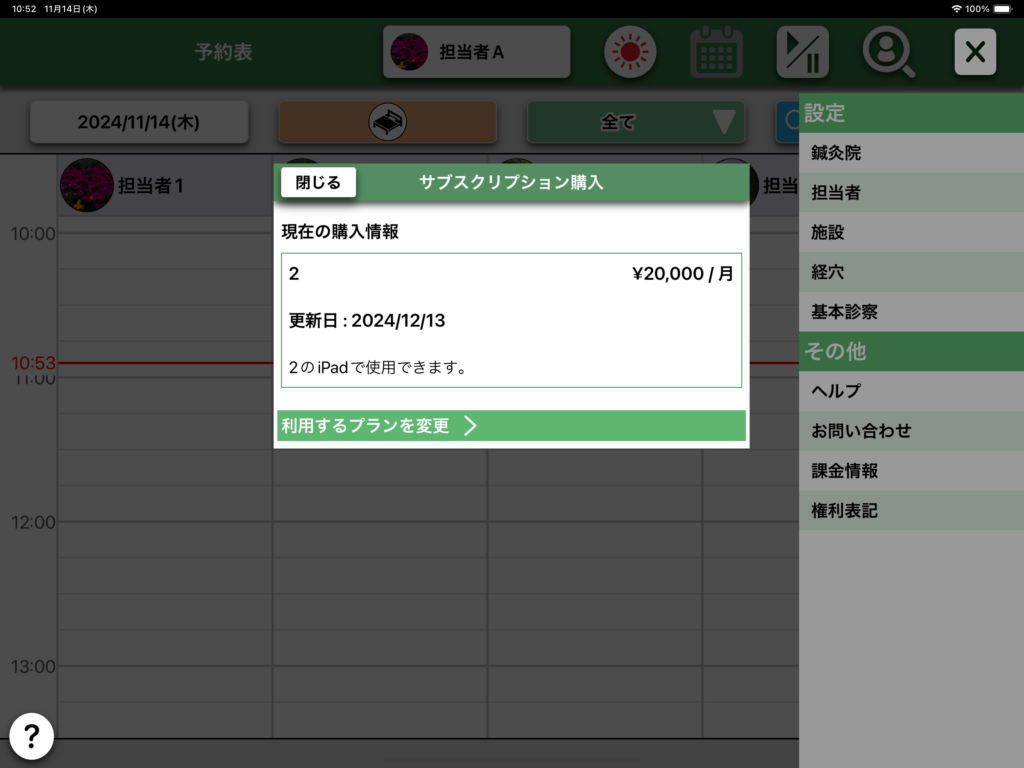Expand 利用するプランを変更 row
Viewport: 1024px width, 768px height.
[511, 425]
